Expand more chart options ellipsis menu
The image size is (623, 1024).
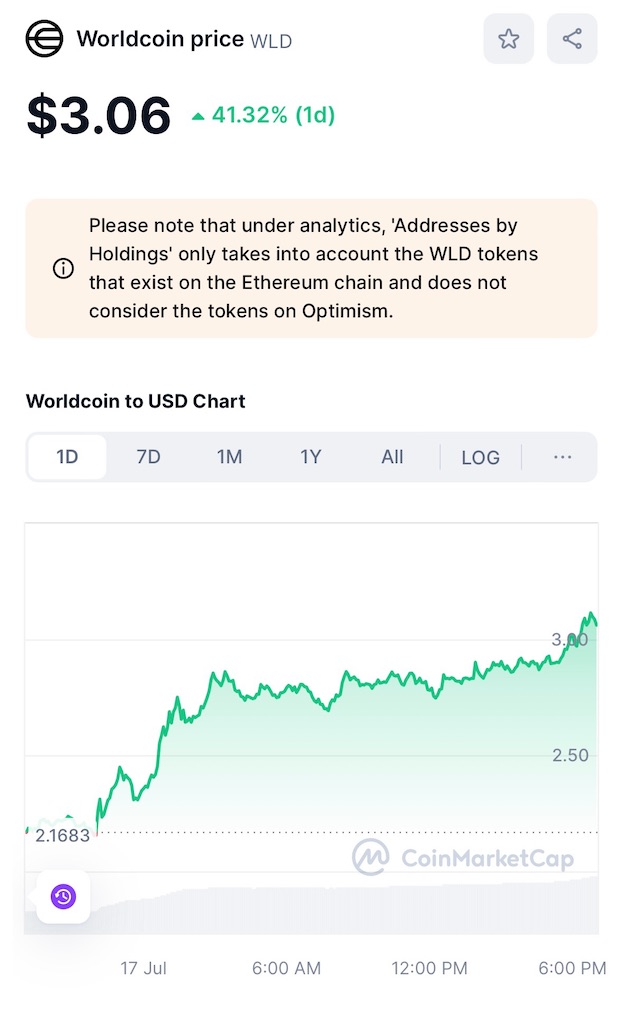562,456
